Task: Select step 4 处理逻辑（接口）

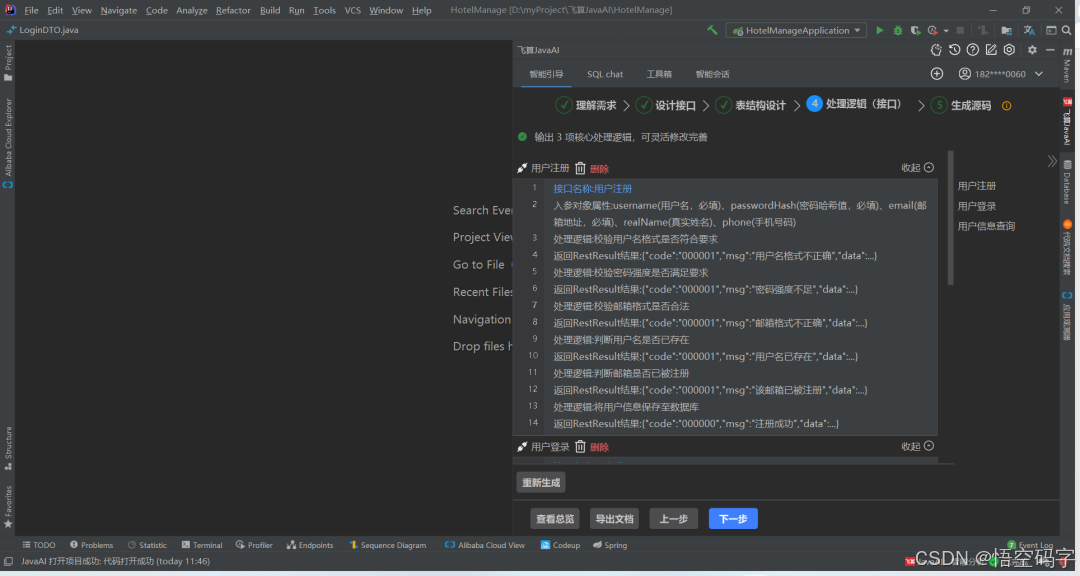Action: point(854,104)
